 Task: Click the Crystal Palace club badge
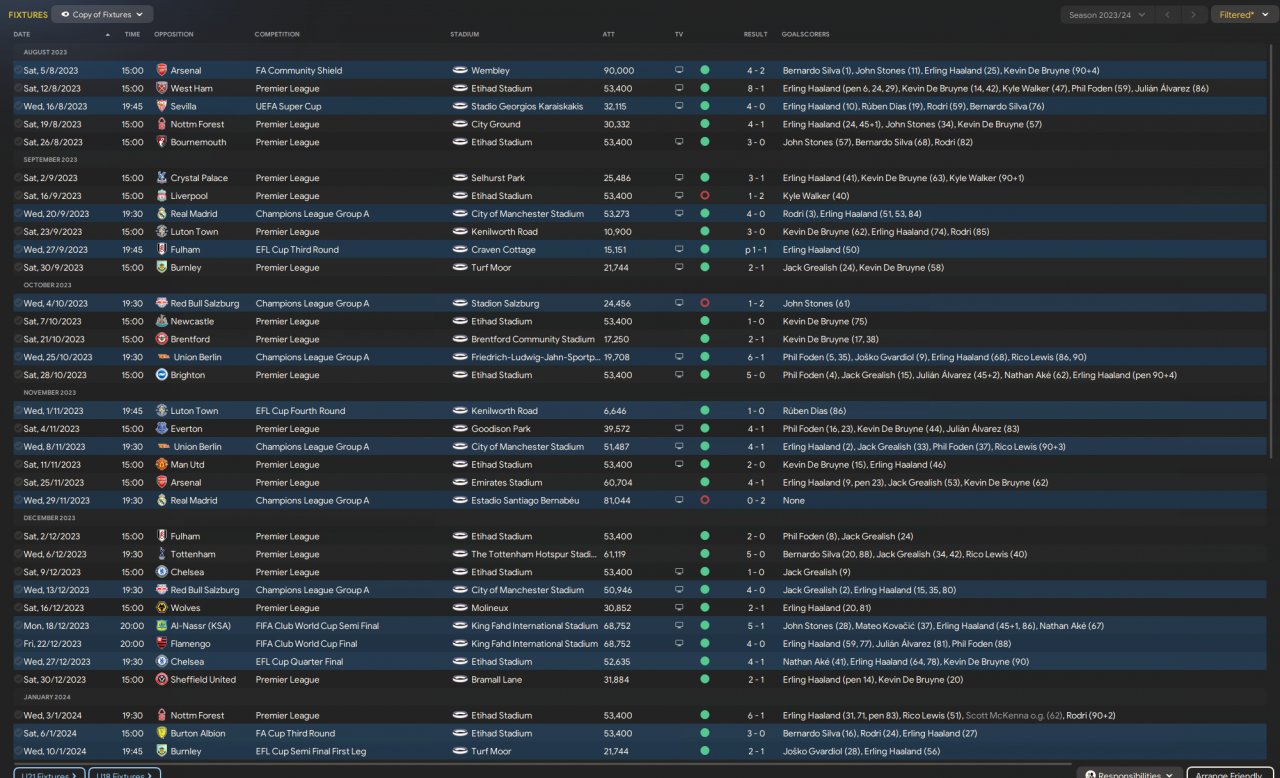tap(162, 178)
